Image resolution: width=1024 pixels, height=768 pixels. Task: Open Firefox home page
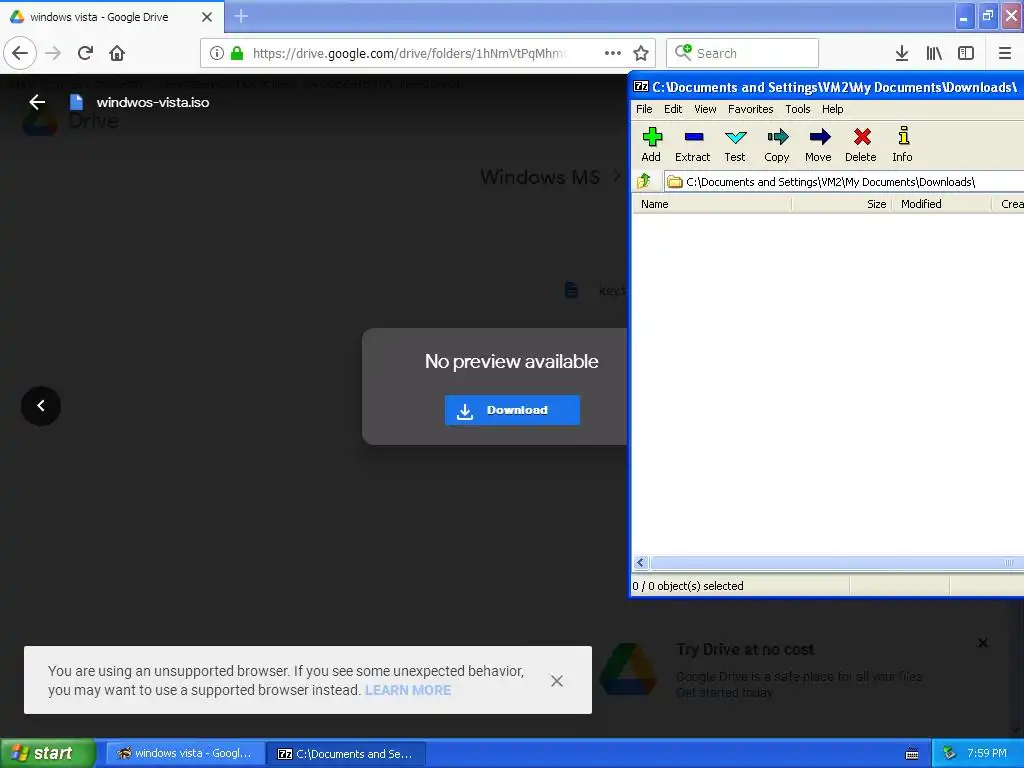point(117,53)
